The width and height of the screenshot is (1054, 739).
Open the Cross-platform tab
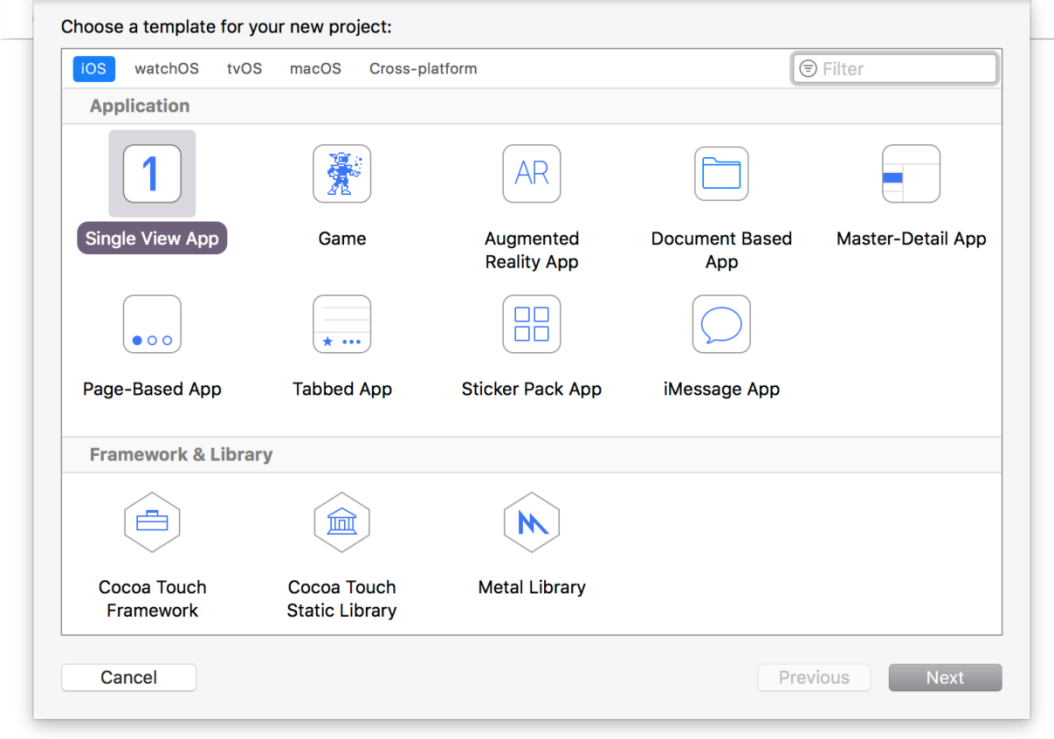(423, 69)
